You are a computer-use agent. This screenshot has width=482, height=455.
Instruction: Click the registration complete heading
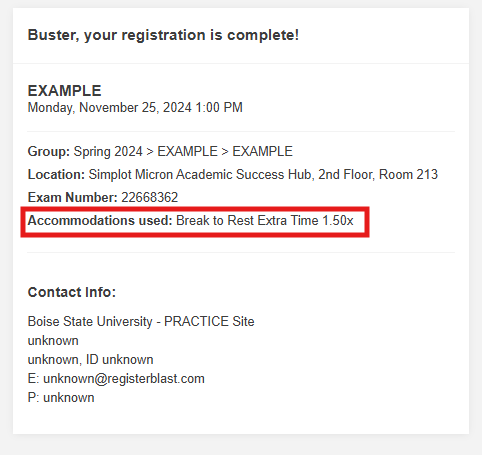tap(163, 35)
